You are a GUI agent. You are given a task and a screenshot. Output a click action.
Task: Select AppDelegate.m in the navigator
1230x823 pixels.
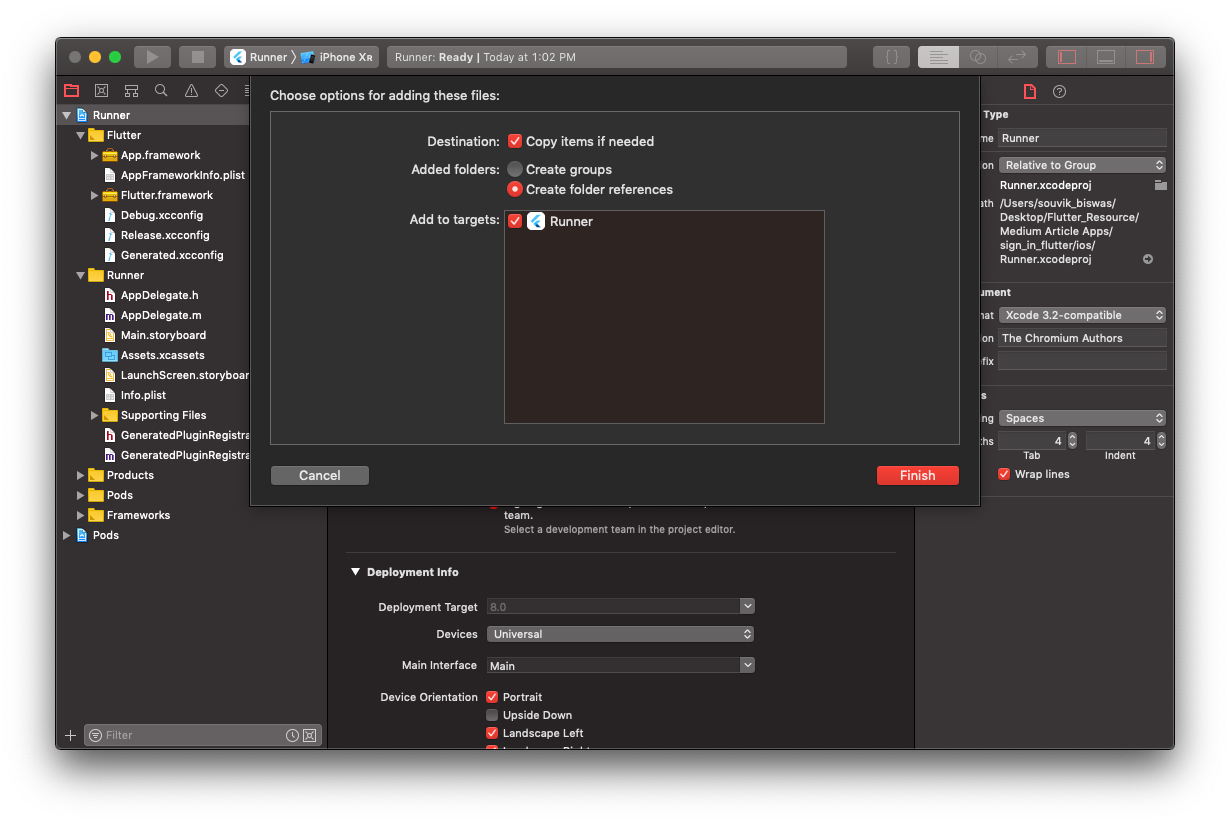pyautogui.click(x=160, y=315)
